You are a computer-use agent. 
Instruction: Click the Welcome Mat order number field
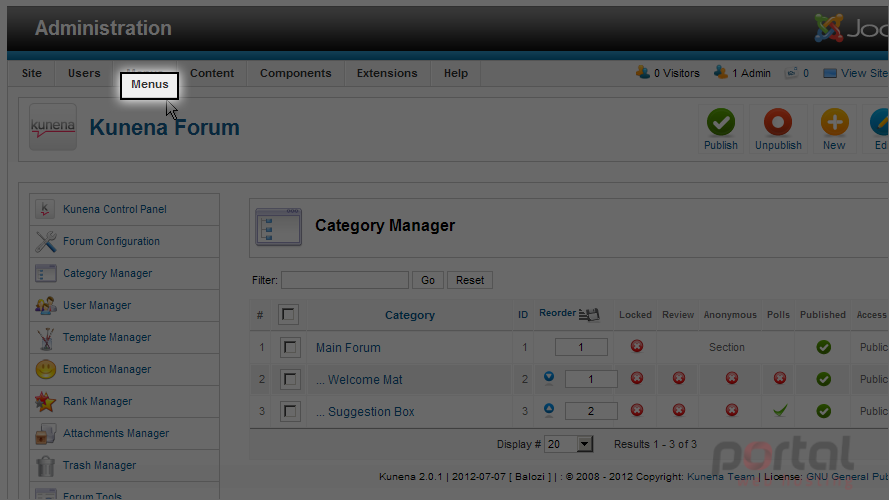pos(591,379)
